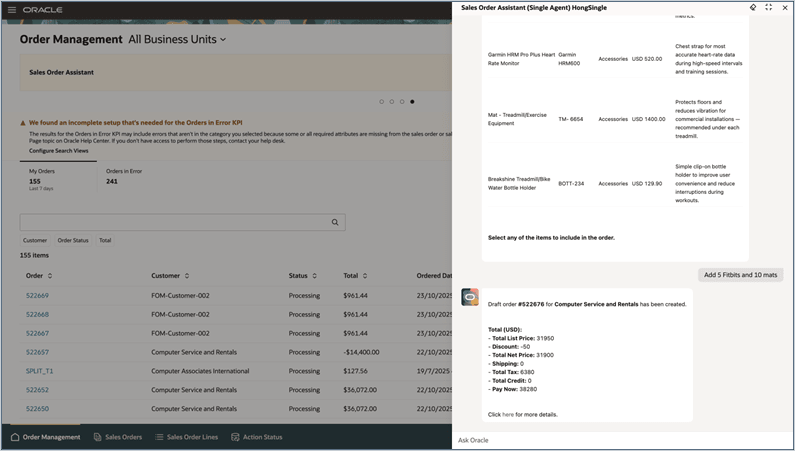Click Configure Search Views link

58,151
